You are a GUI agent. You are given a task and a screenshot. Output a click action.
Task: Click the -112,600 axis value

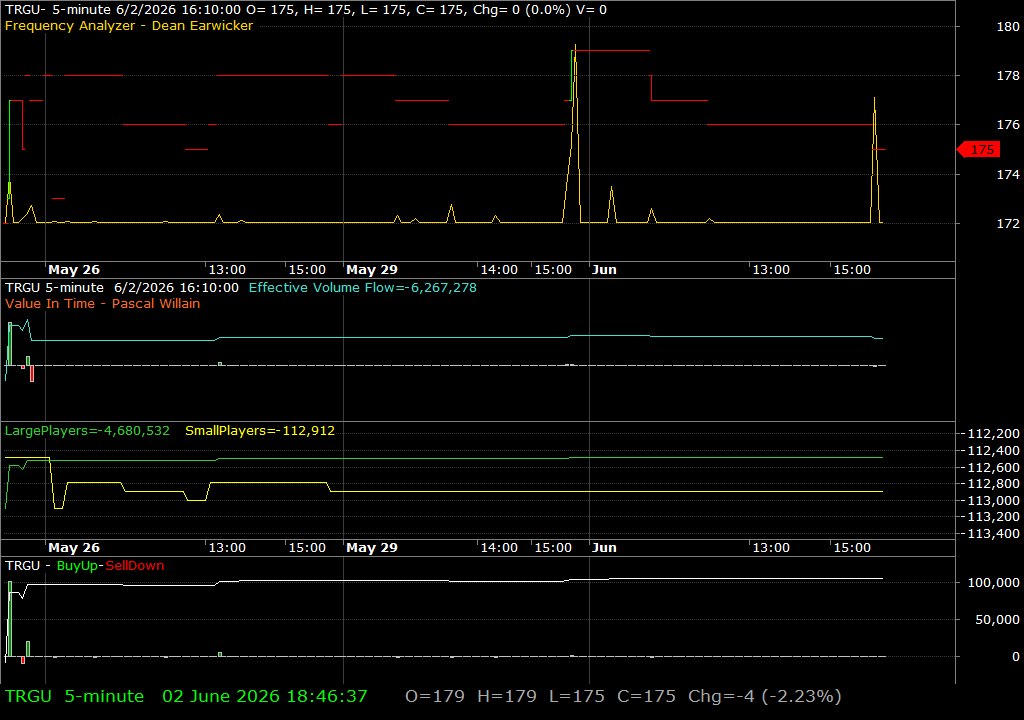990,468
